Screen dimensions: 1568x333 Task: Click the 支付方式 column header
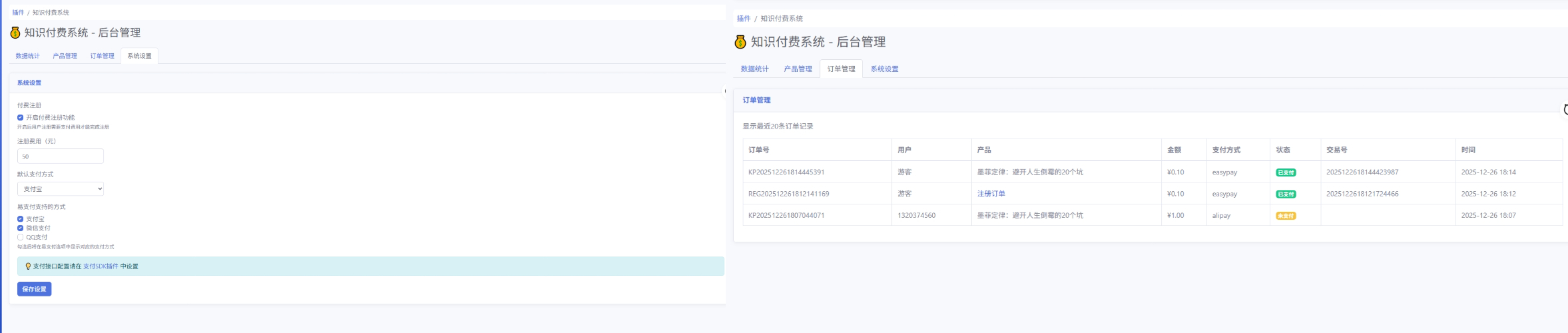(1226, 150)
